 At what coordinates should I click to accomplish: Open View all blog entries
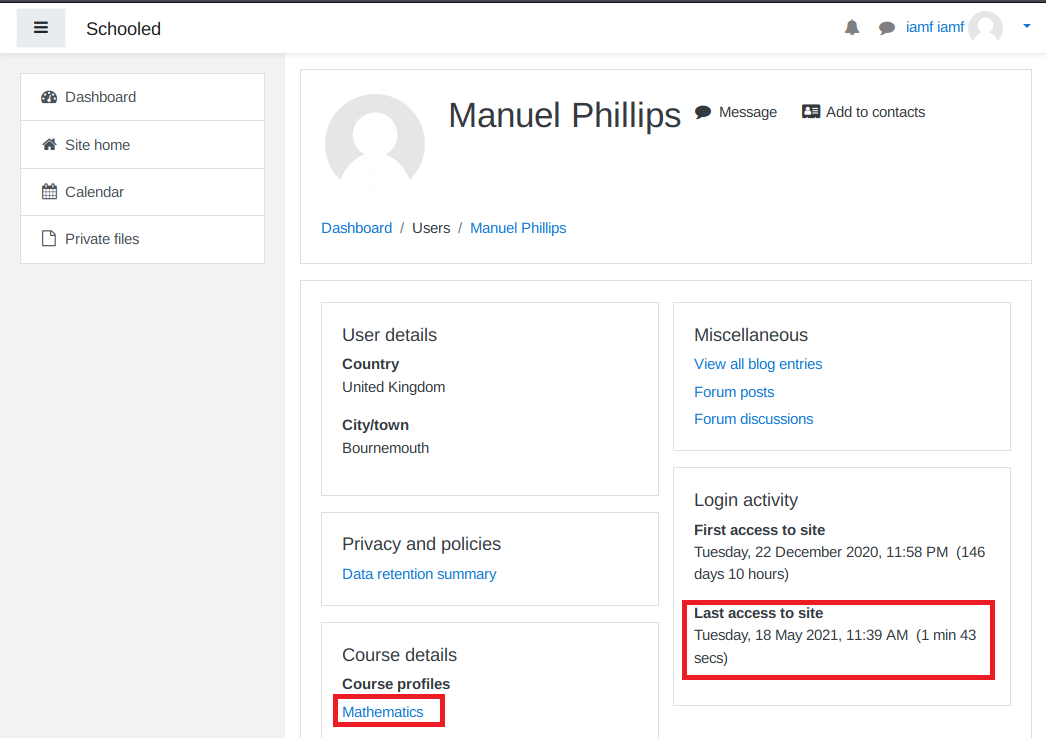pos(758,364)
